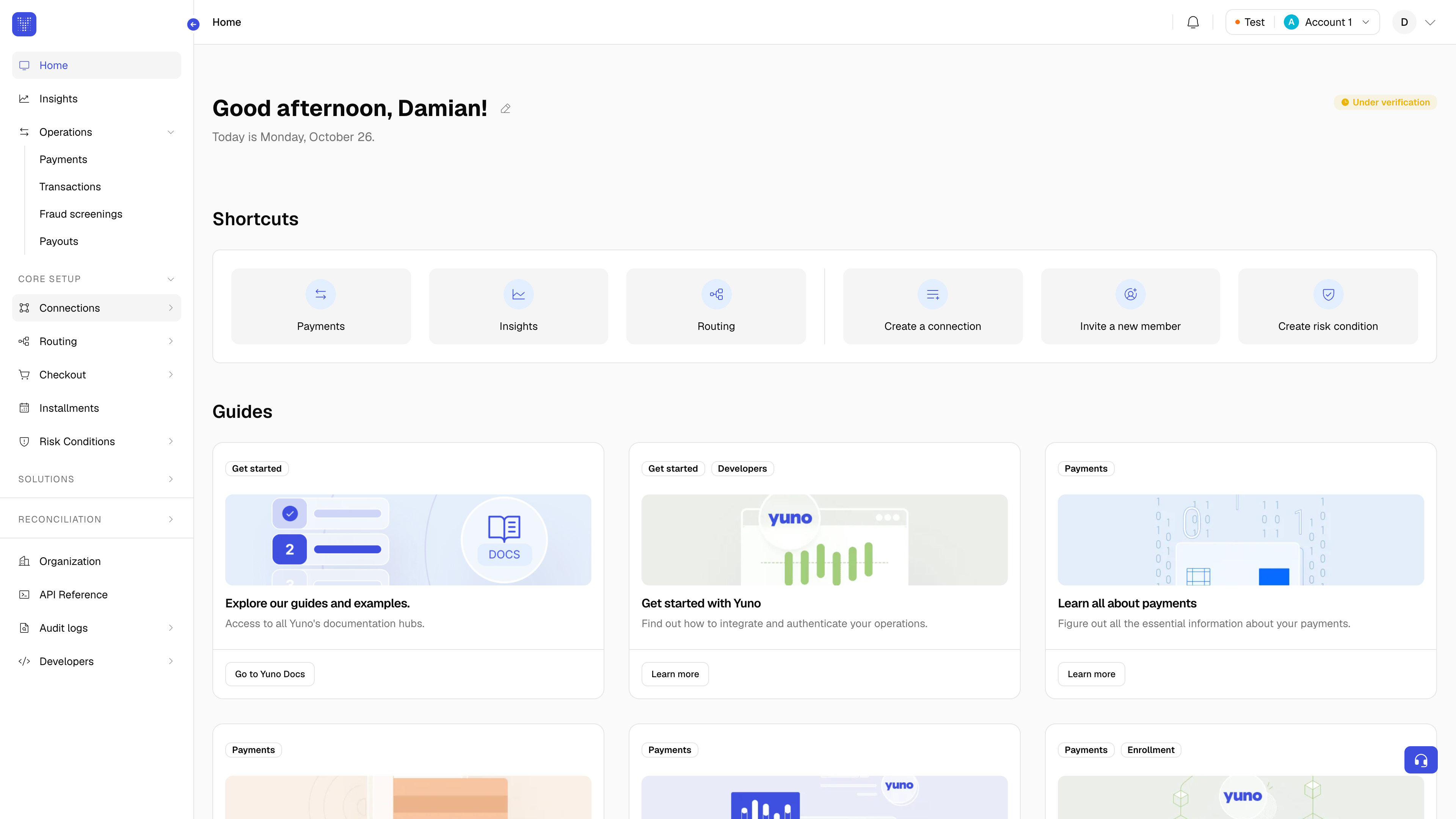Open Fraud screenings in sidebar
Screen dimensions: 1456x819
tap(81, 214)
